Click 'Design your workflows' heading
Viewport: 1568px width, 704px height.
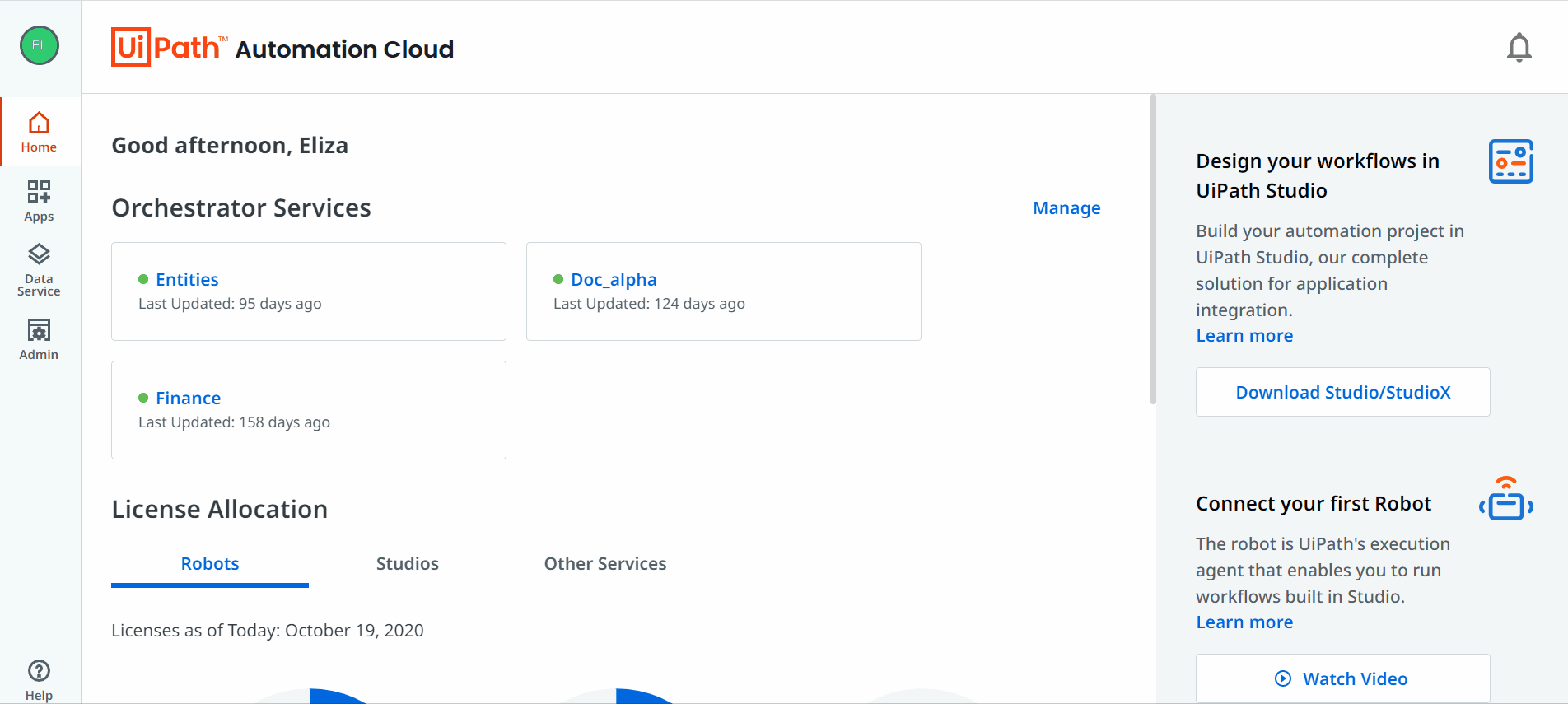click(x=1318, y=176)
